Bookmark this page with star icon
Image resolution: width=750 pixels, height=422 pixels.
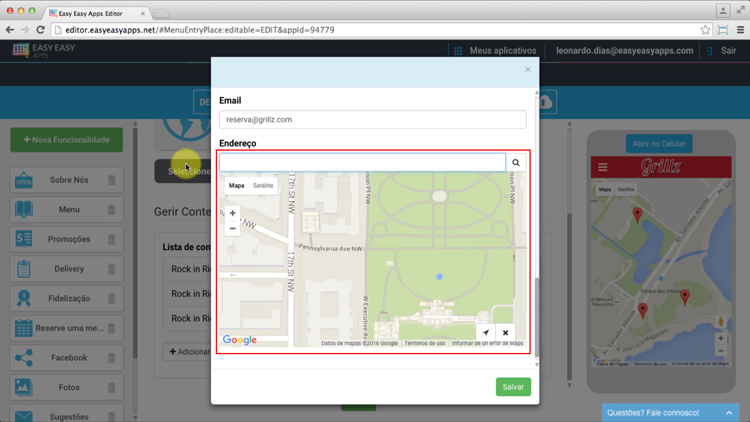pyautogui.click(x=705, y=30)
